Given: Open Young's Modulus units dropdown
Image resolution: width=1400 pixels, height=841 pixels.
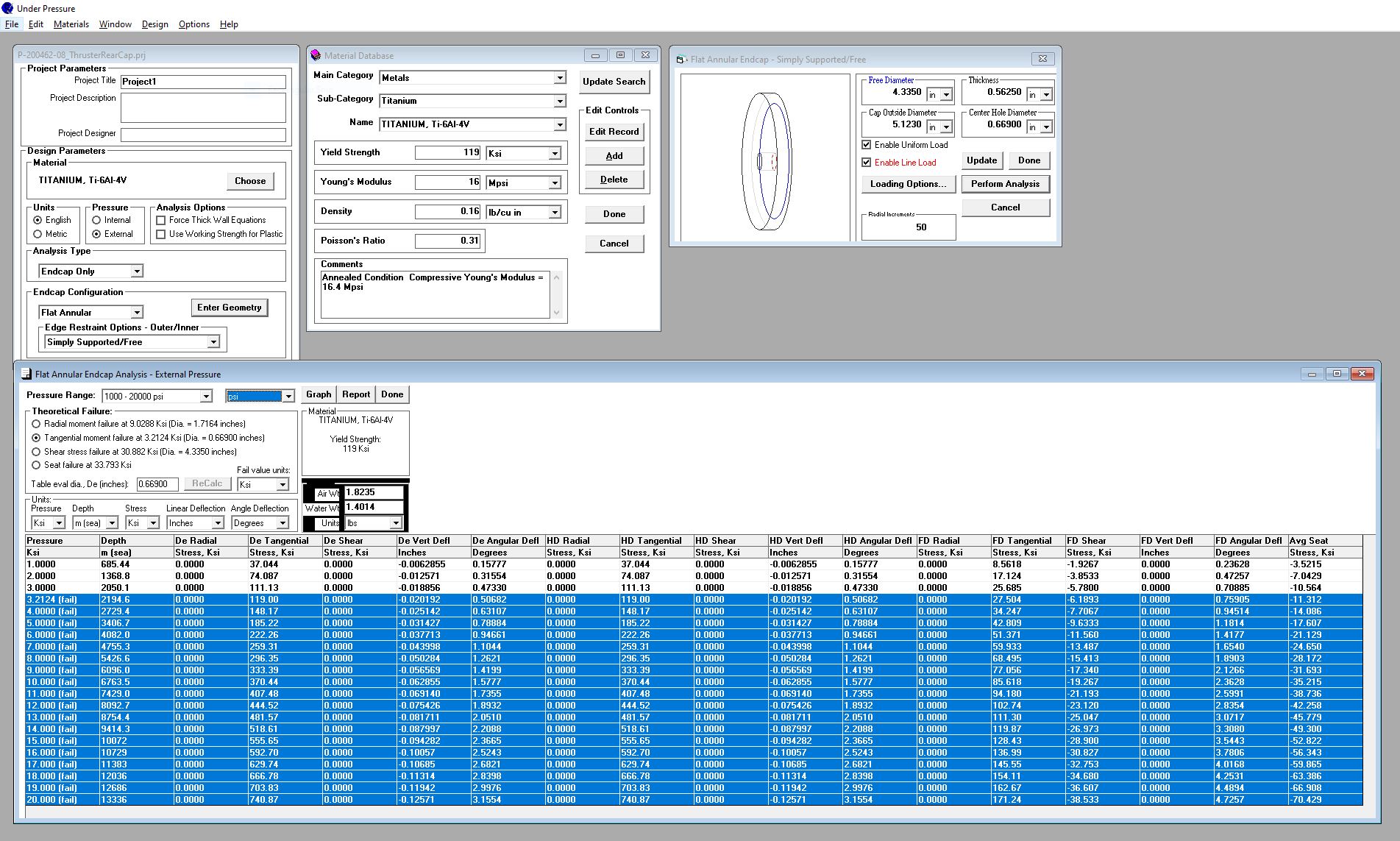Looking at the screenshot, I should tap(555, 182).
